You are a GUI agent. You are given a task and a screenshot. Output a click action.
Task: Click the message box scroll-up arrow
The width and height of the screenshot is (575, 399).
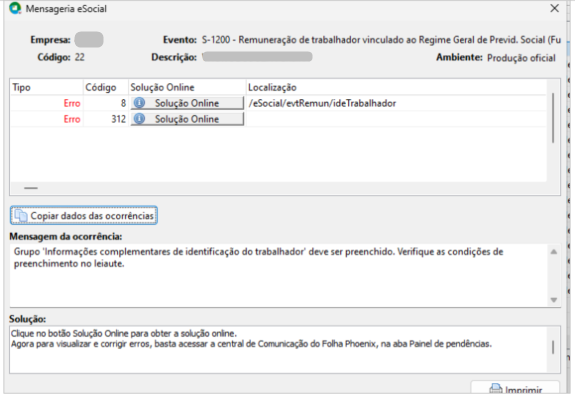pyautogui.click(x=554, y=252)
